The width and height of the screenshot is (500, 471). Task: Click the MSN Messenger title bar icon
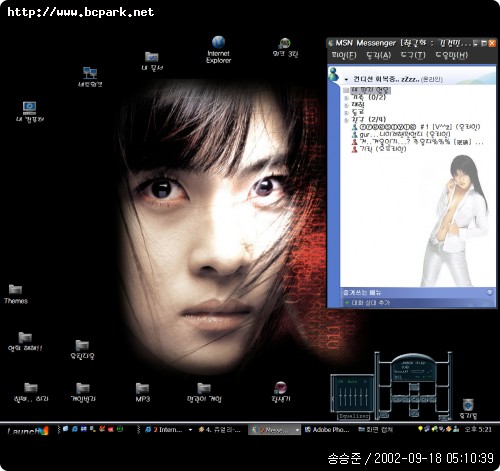(331, 43)
